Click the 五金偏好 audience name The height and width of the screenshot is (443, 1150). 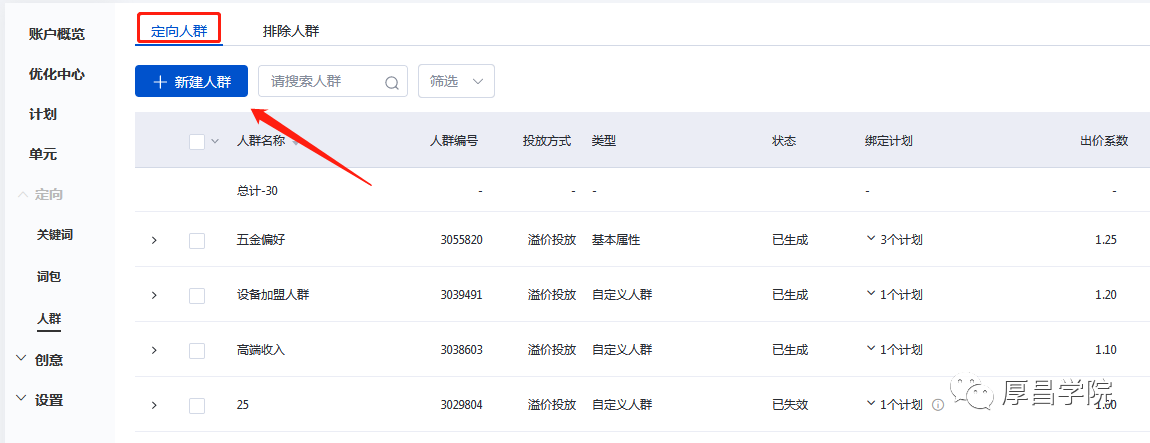261,240
